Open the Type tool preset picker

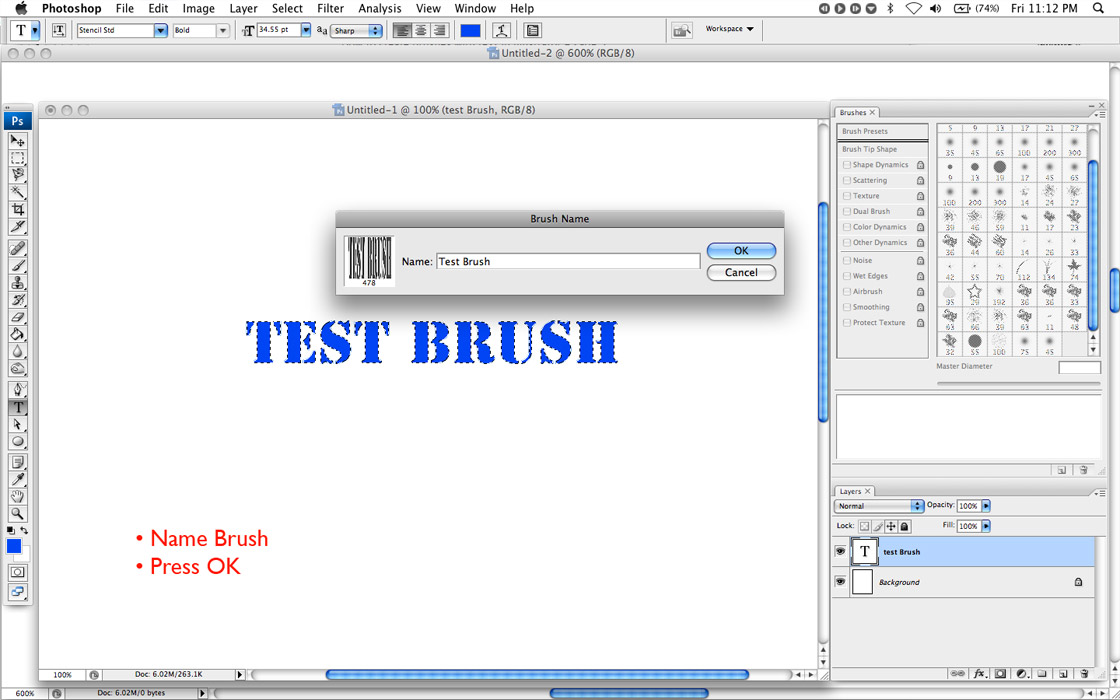point(35,31)
